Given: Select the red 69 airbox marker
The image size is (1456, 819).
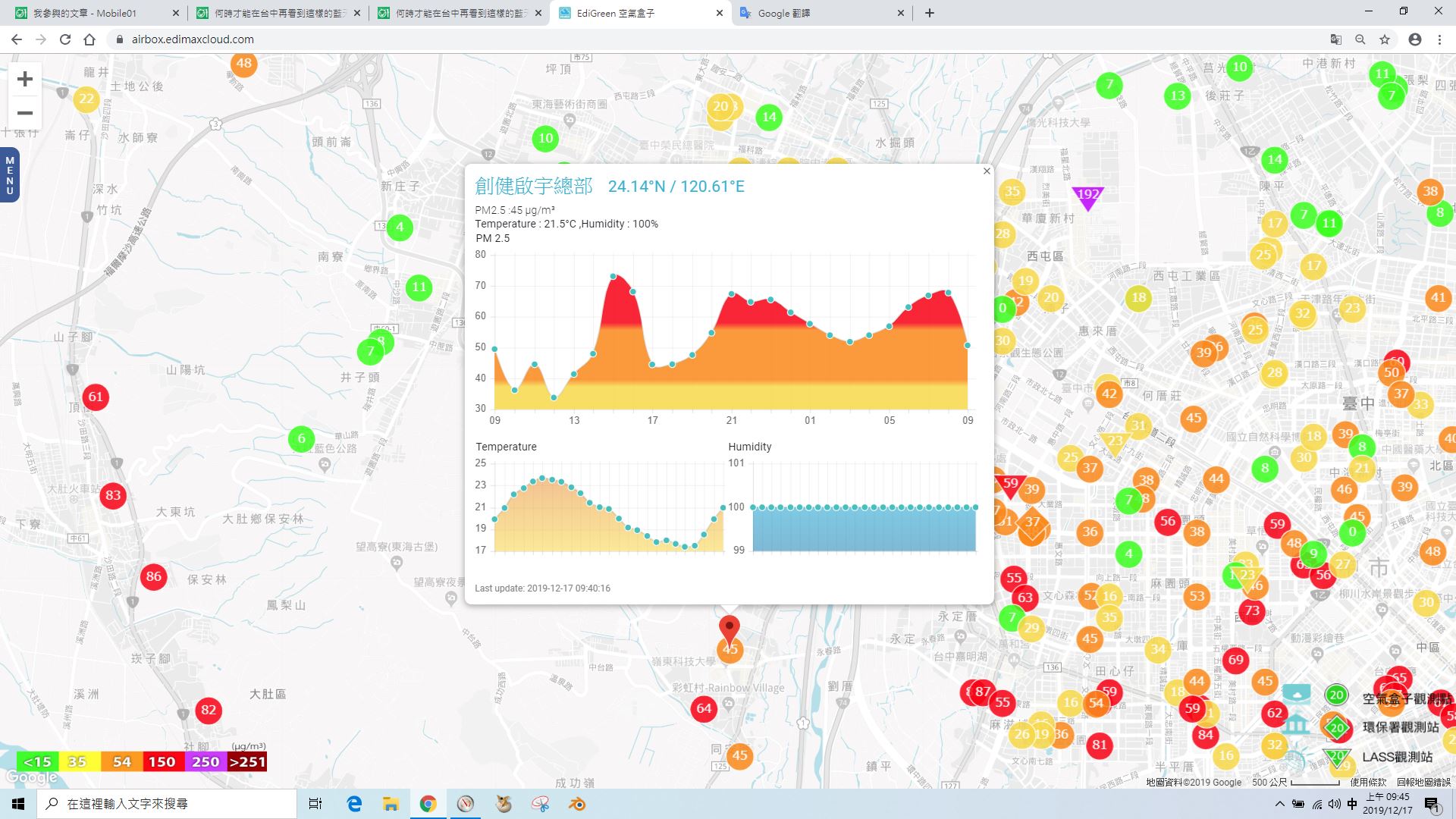Looking at the screenshot, I should (1236, 660).
